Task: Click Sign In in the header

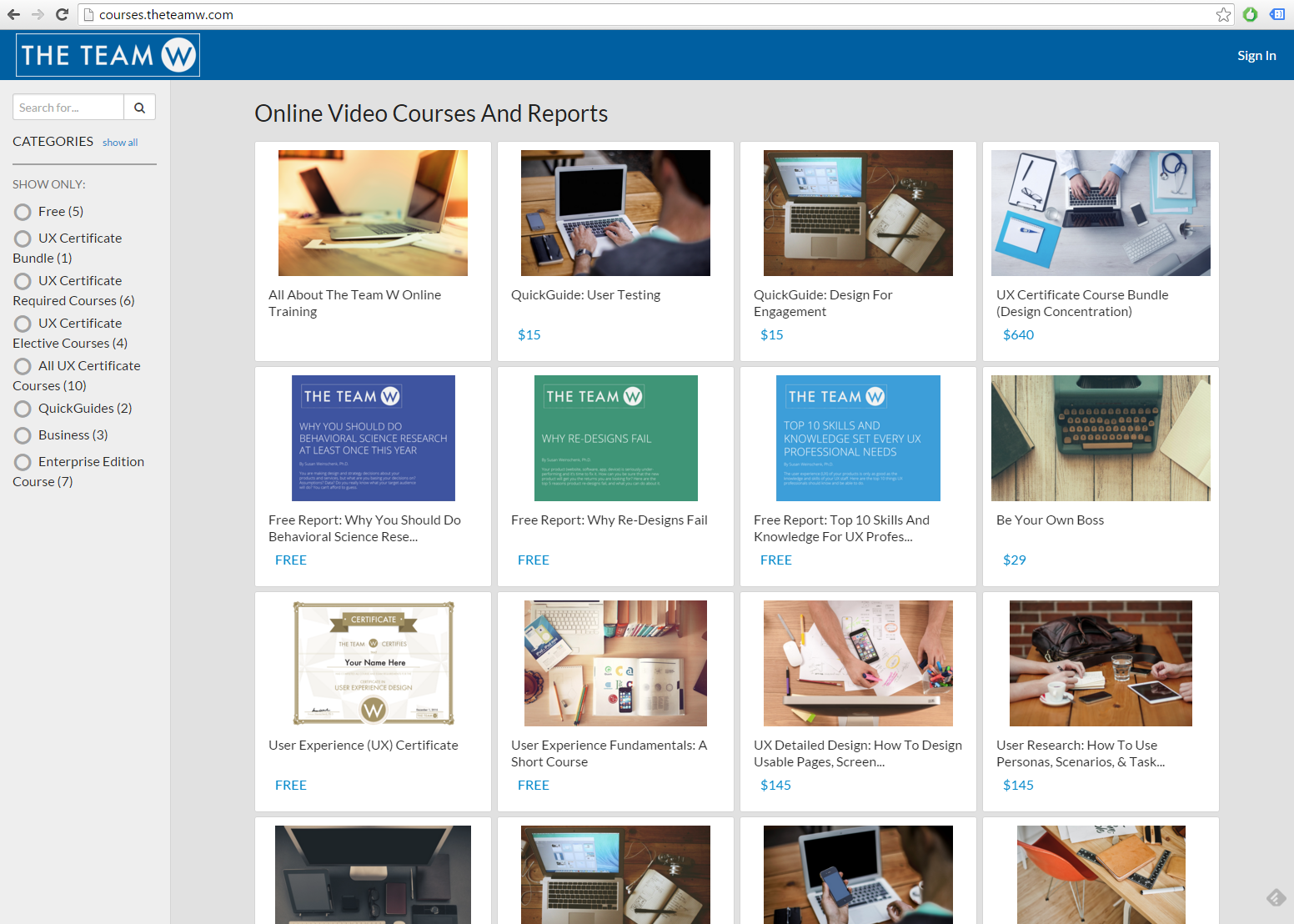Action: (x=1256, y=55)
